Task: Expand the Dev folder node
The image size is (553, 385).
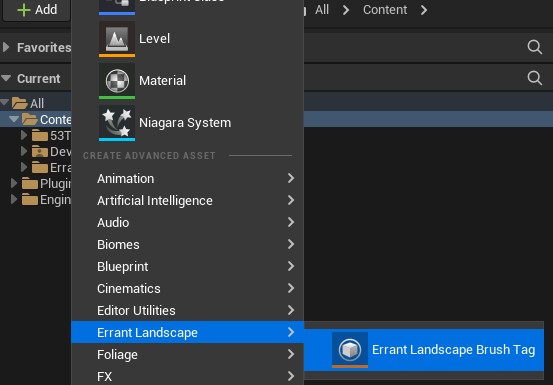Action: 24,151
